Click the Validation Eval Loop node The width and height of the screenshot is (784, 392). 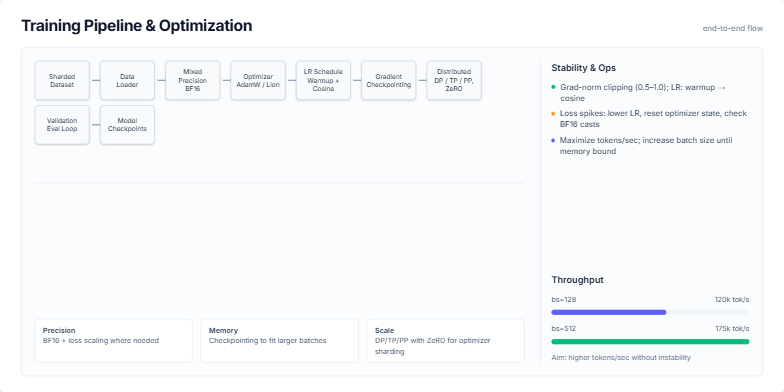62,124
